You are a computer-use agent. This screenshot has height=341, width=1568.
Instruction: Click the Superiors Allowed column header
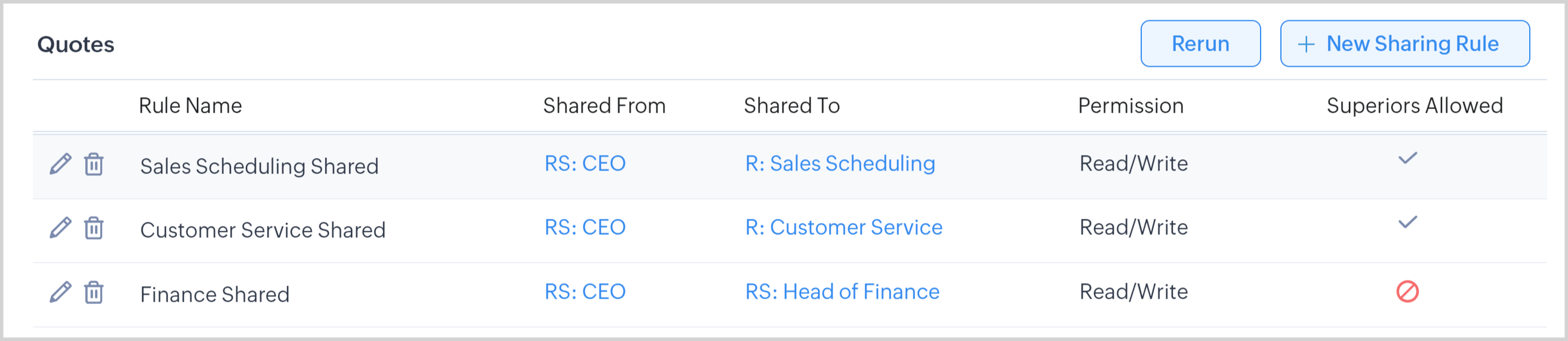point(1415,106)
